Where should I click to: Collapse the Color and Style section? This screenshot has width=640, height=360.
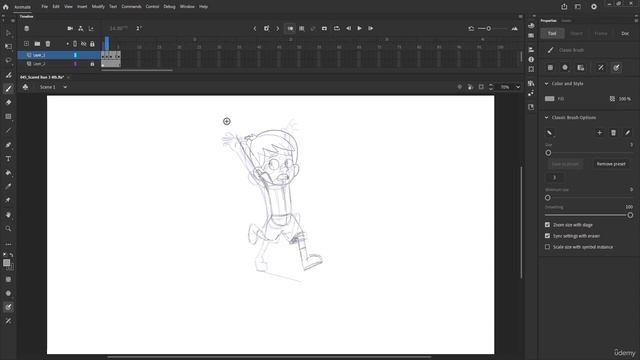(x=547, y=84)
